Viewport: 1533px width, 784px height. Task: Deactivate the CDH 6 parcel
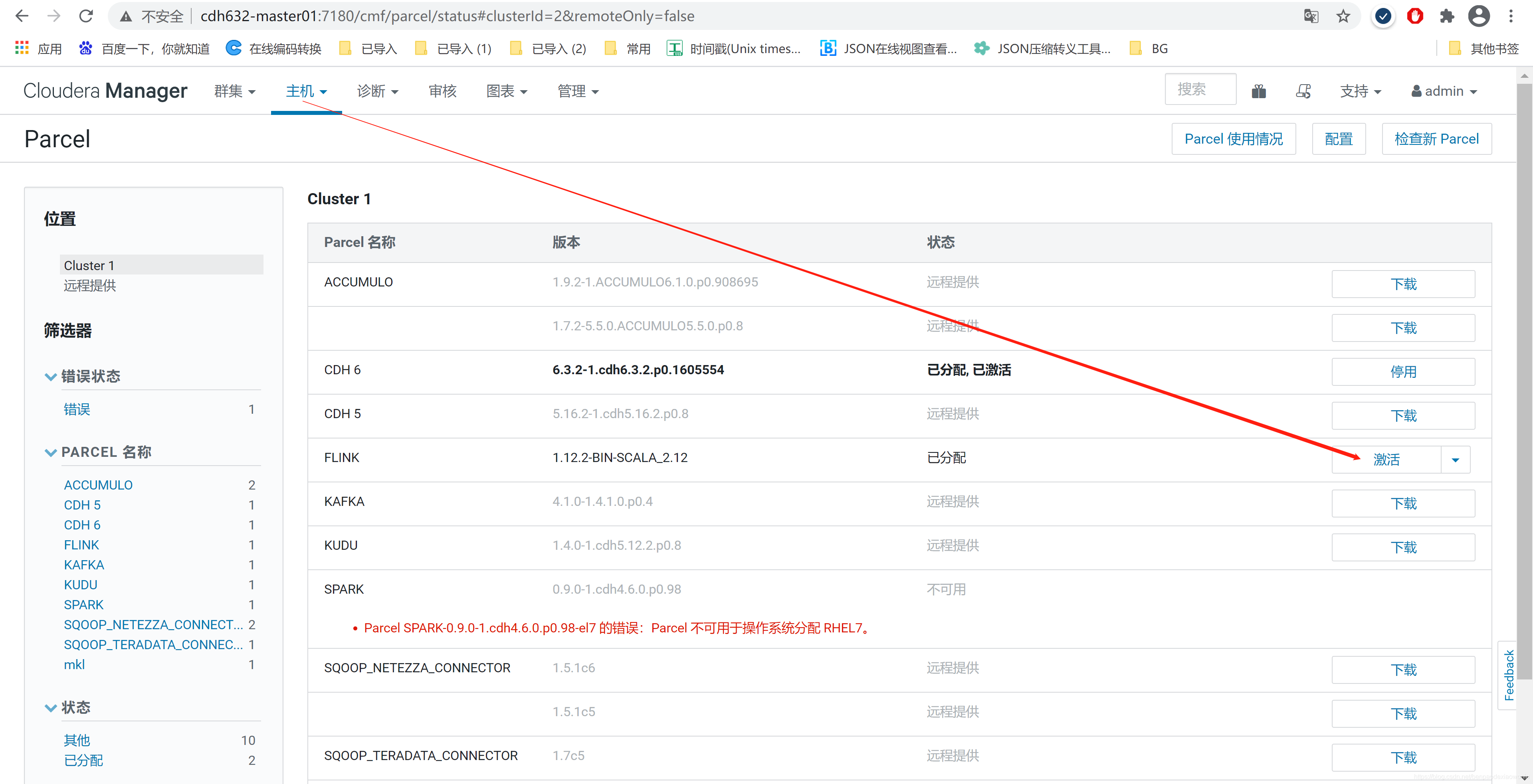1403,372
